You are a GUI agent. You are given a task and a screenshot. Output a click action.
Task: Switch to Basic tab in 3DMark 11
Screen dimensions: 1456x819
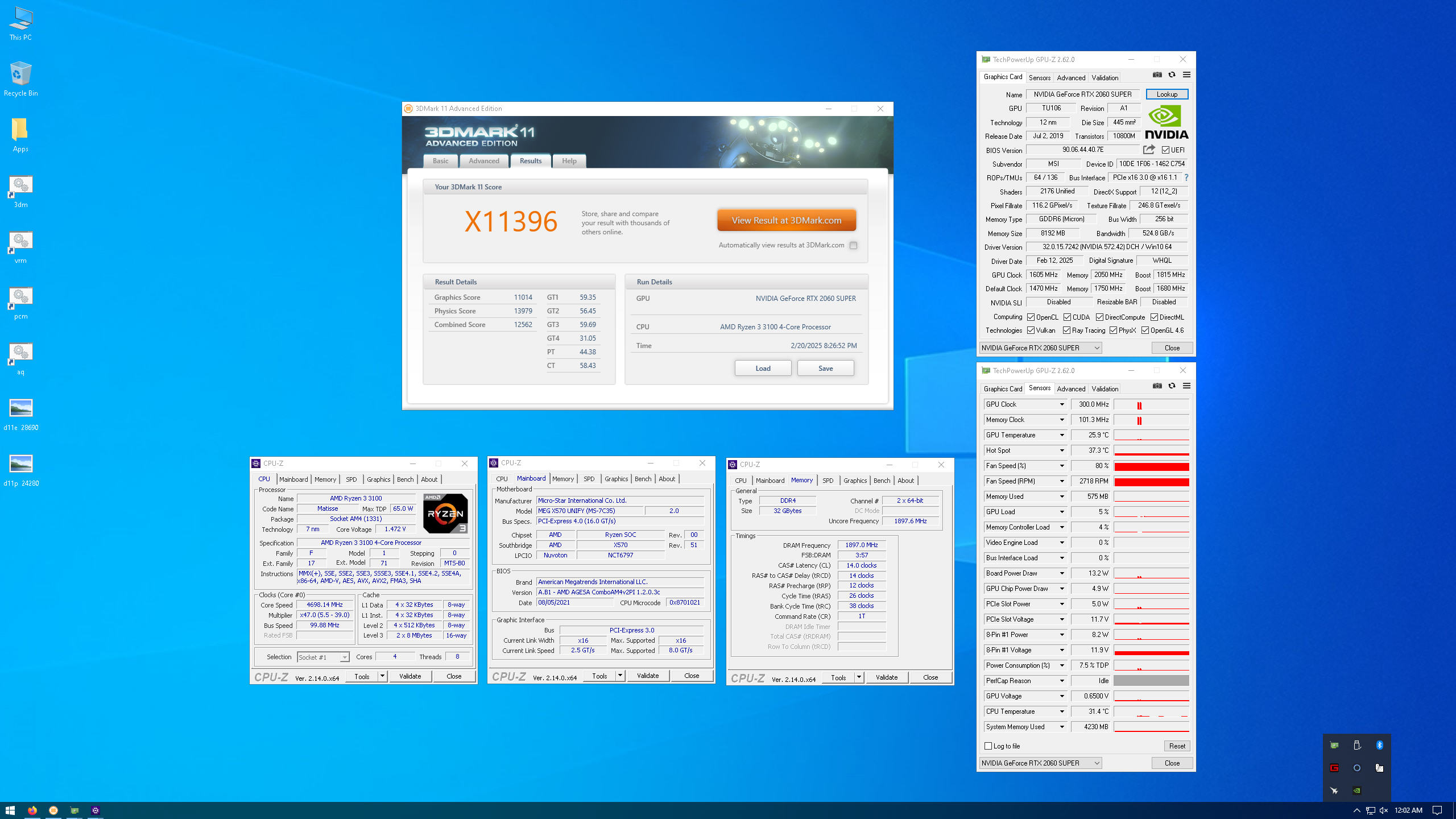(440, 161)
